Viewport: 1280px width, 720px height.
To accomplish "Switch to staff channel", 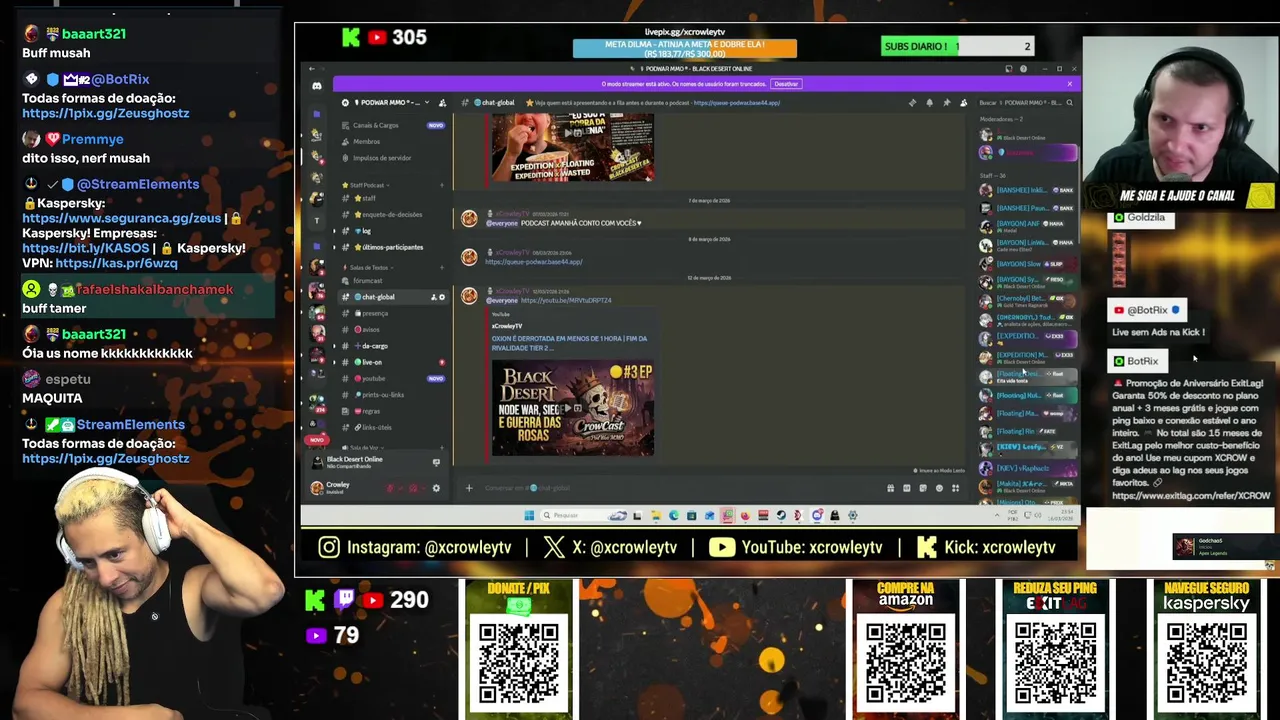I will click(x=392, y=198).
